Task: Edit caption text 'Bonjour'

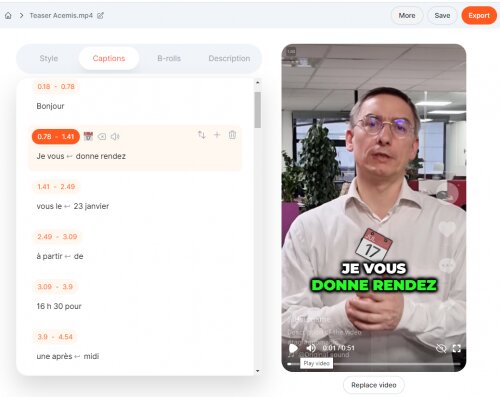Action: click(x=50, y=106)
